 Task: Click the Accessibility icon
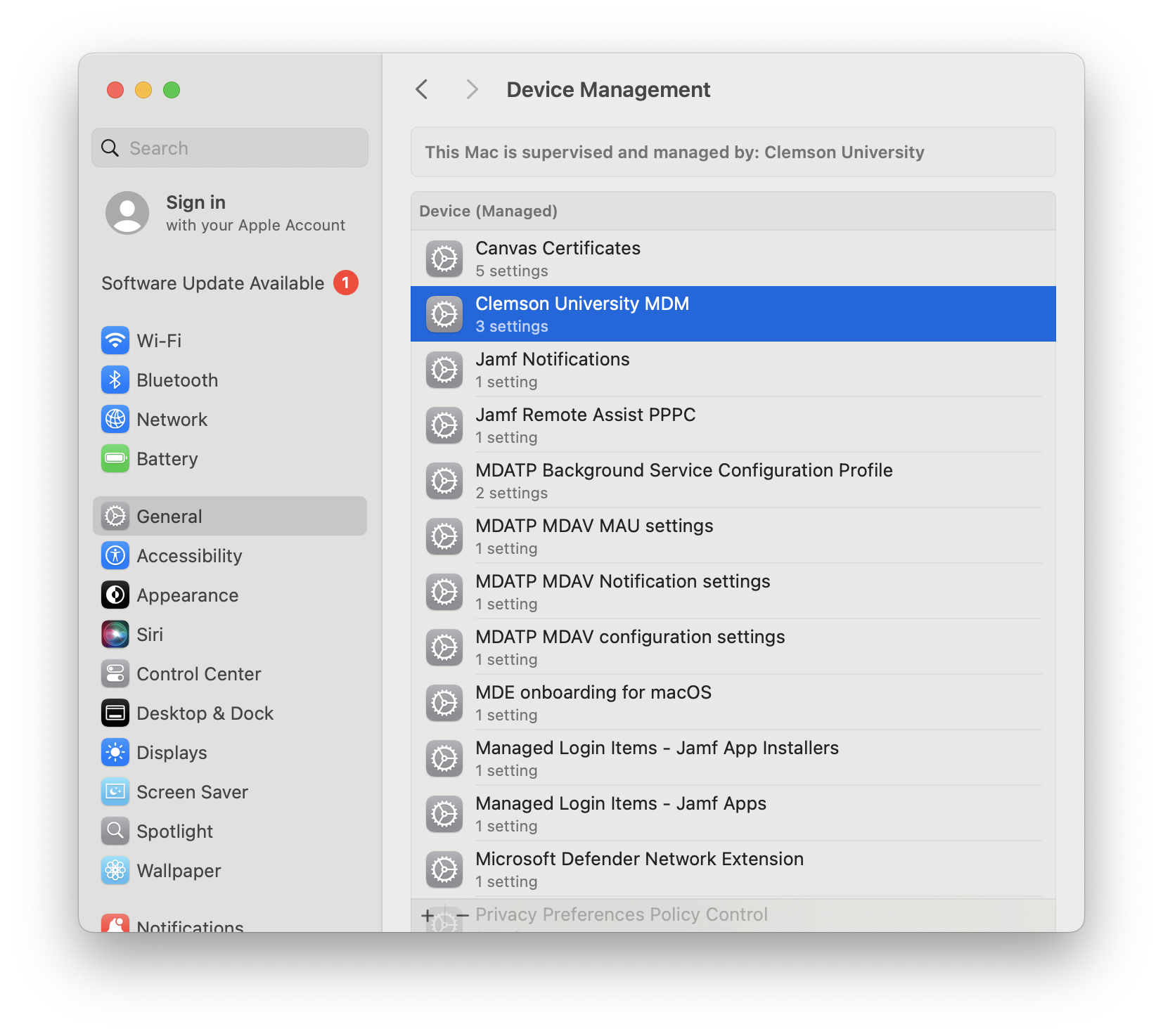pos(115,556)
